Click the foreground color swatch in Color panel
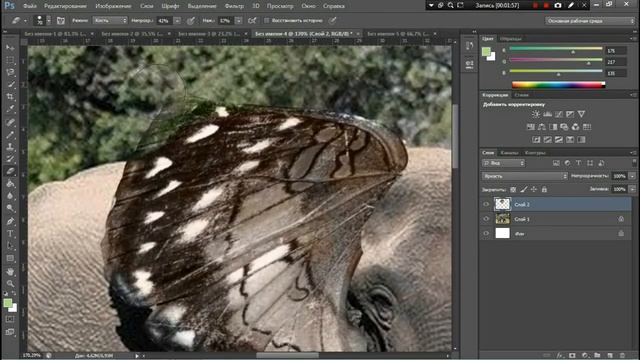Image resolution: width=640 pixels, height=360 pixels. point(486,51)
